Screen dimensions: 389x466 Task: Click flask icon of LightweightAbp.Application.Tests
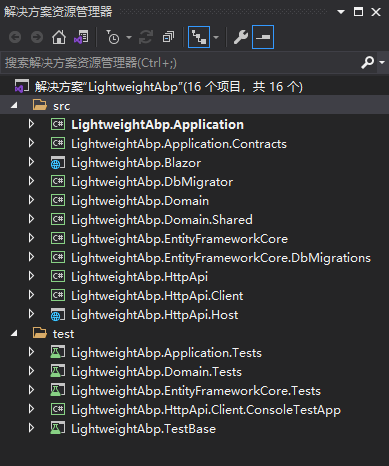click(x=58, y=352)
